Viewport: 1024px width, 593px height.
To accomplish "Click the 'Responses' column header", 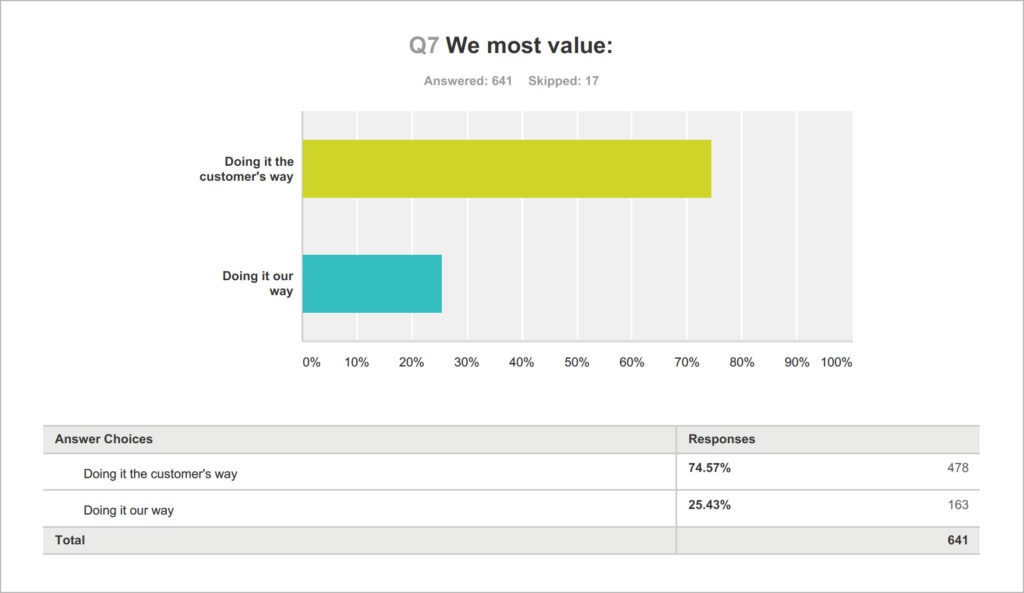I will (722, 439).
